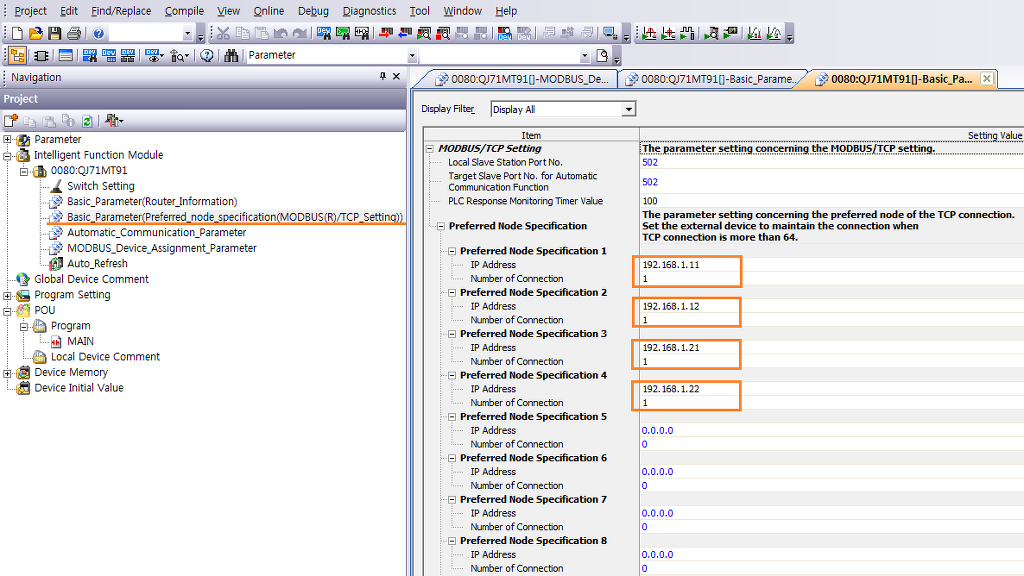
Task: Open the Display Filter dropdown
Action: [x=629, y=109]
